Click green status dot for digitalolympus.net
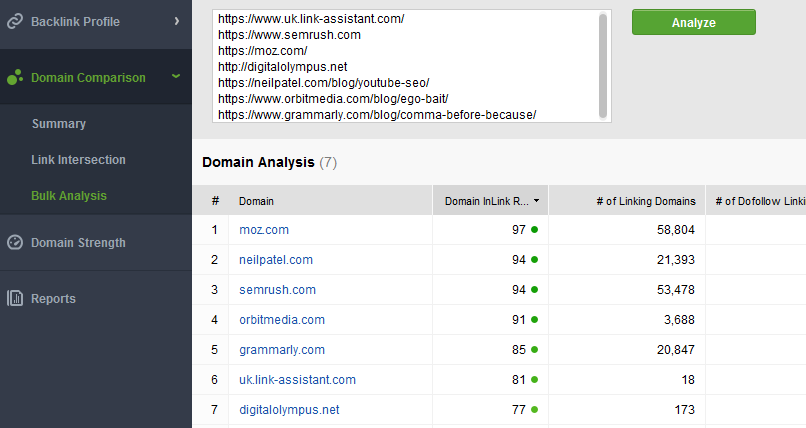Image resolution: width=806 pixels, height=428 pixels. [x=535, y=410]
